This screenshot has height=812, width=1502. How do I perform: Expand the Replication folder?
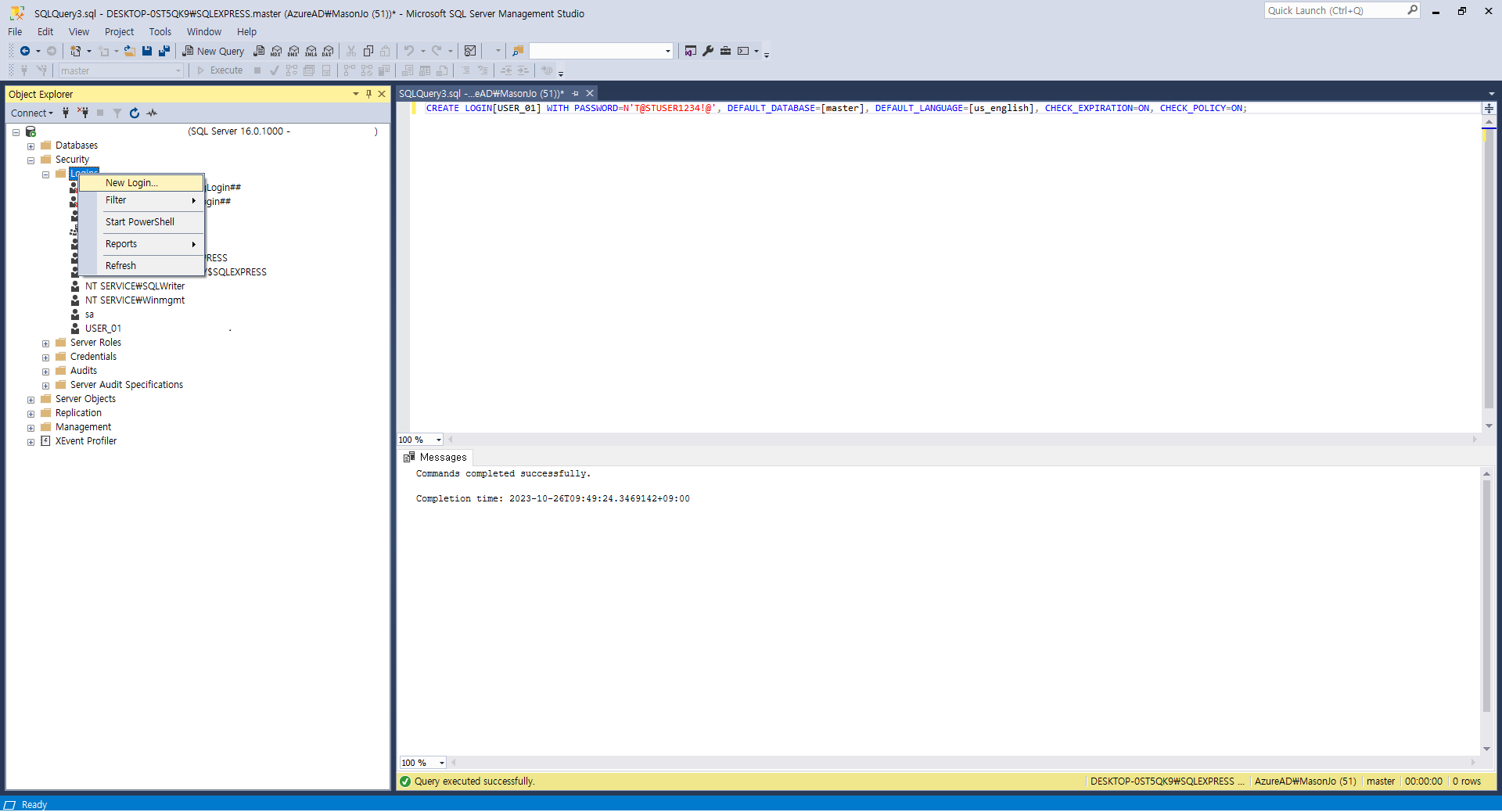tap(31, 414)
